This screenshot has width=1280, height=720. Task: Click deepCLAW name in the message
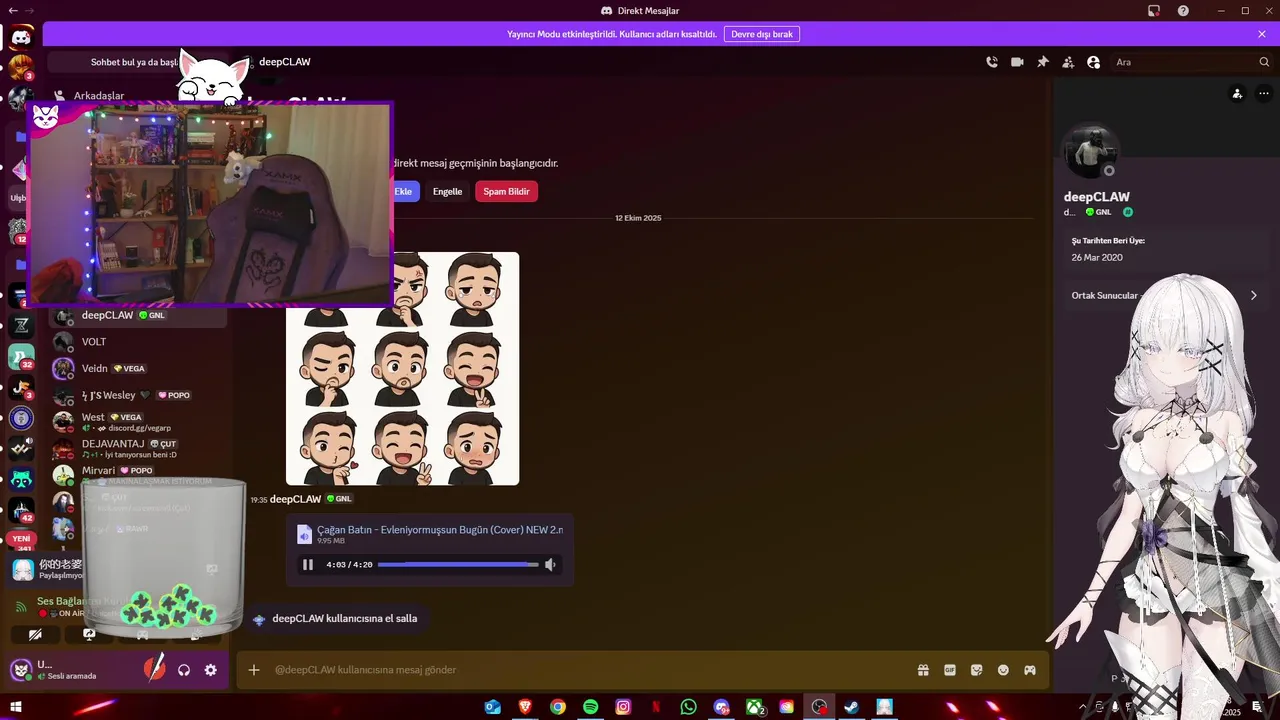coord(295,499)
